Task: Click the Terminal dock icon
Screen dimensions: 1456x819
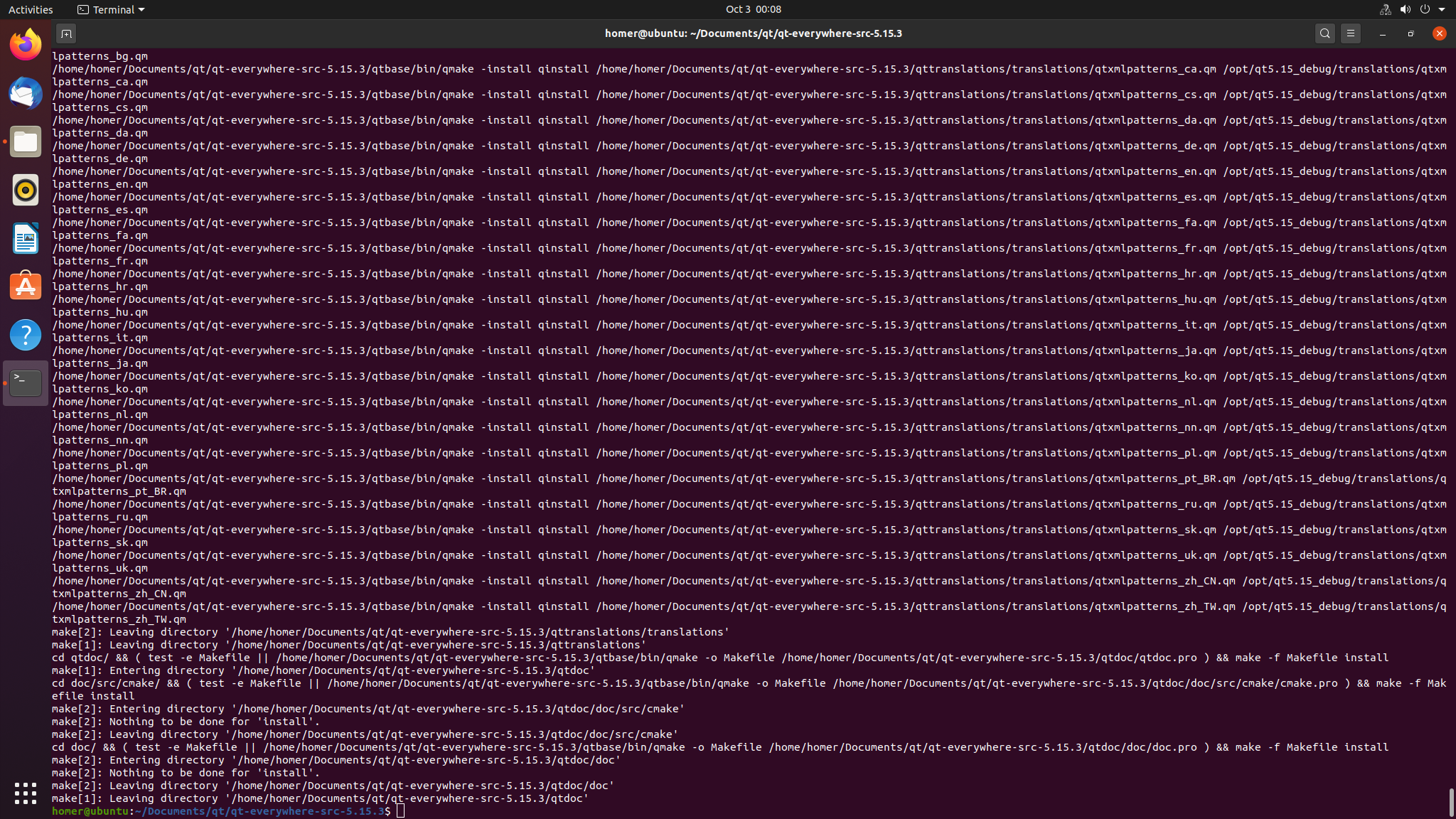Action: 26,383
